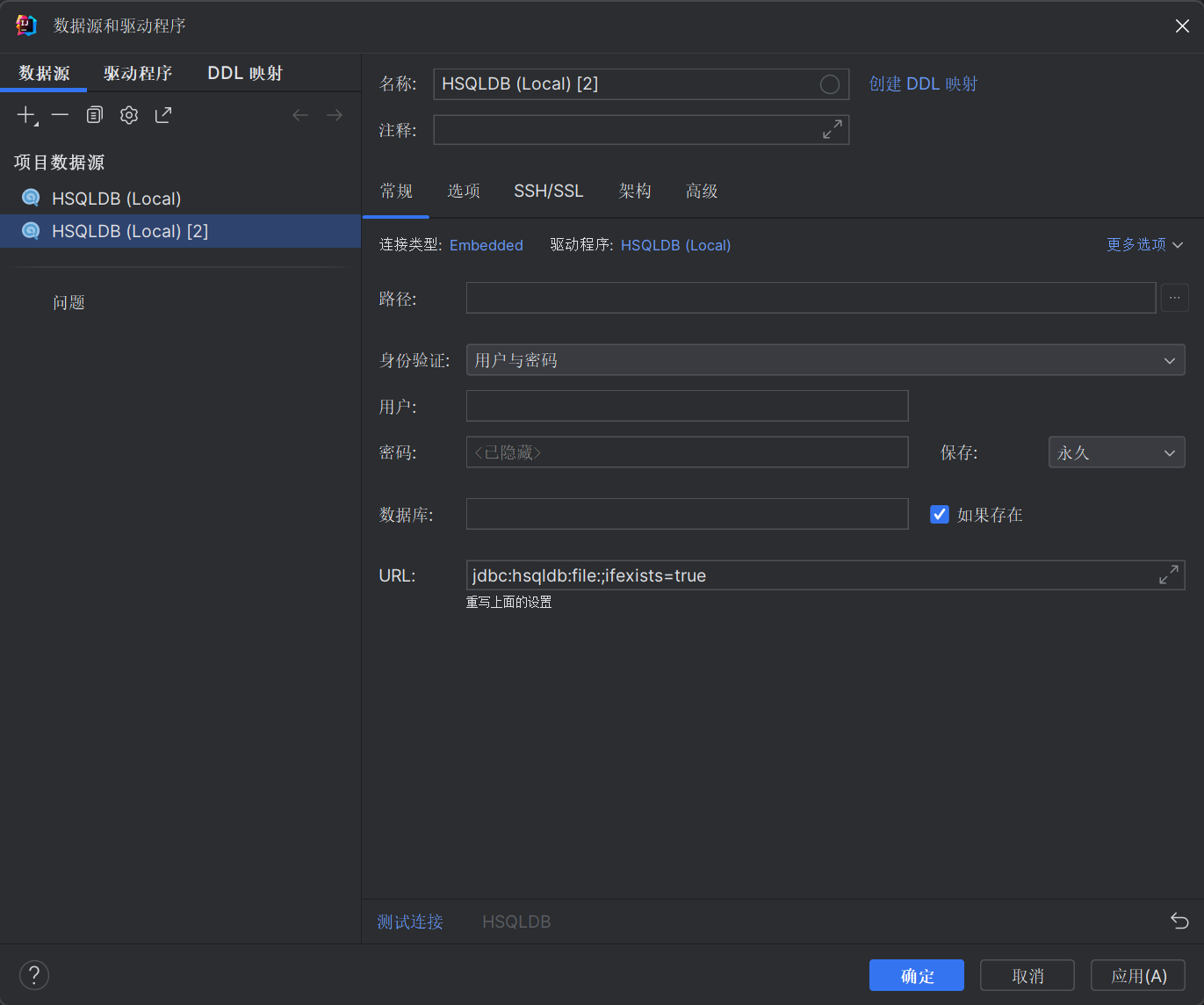Click the color circle in name field

pos(830,84)
